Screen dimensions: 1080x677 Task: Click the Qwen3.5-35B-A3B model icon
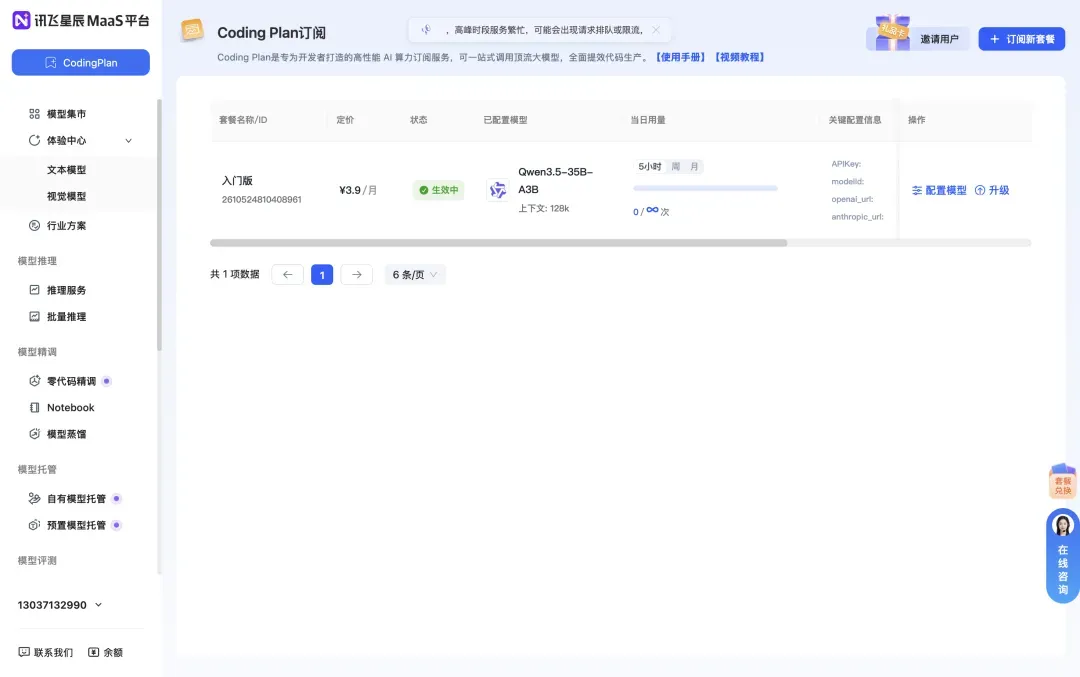click(497, 190)
